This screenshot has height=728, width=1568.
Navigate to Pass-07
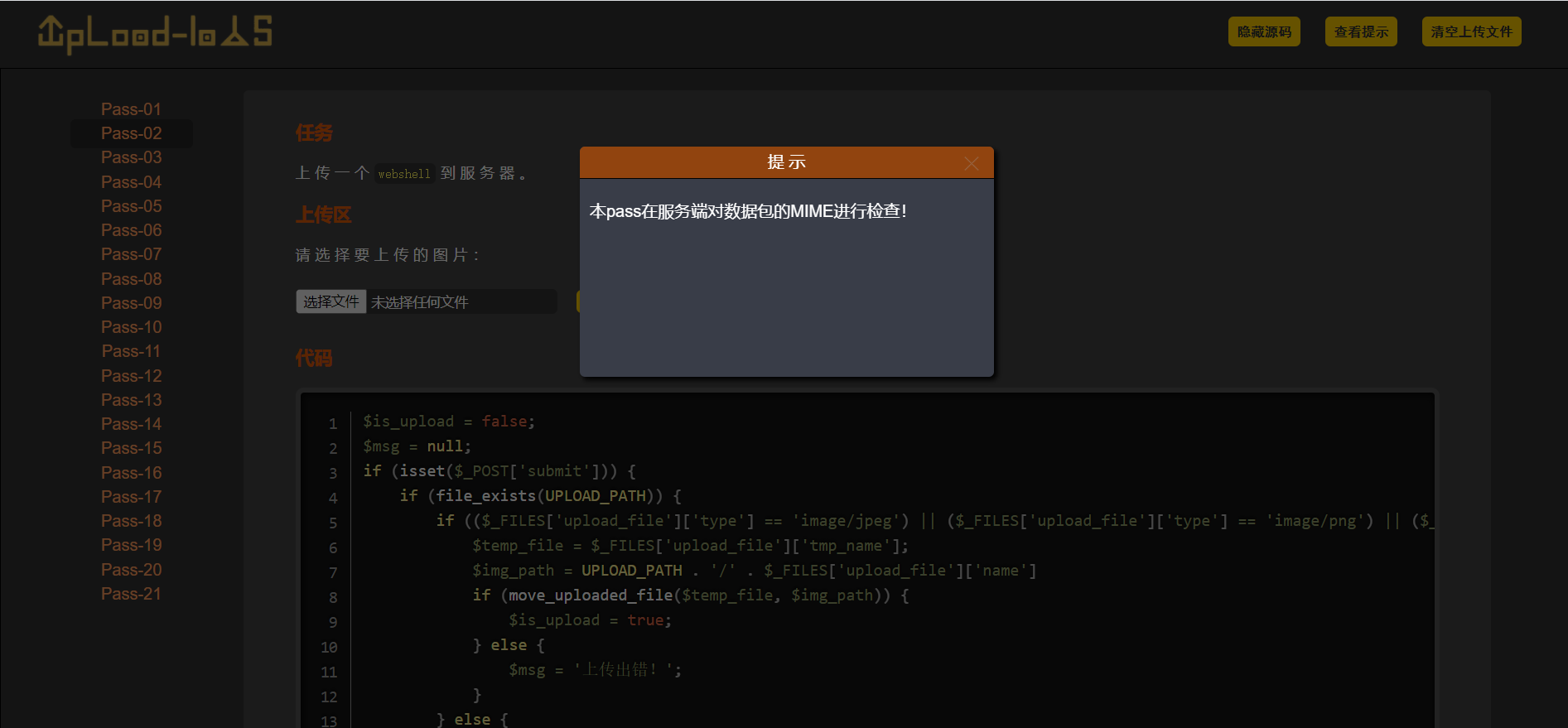131,254
